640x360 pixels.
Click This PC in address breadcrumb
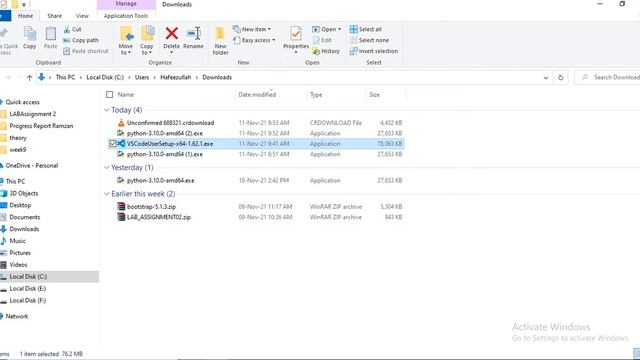65,77
